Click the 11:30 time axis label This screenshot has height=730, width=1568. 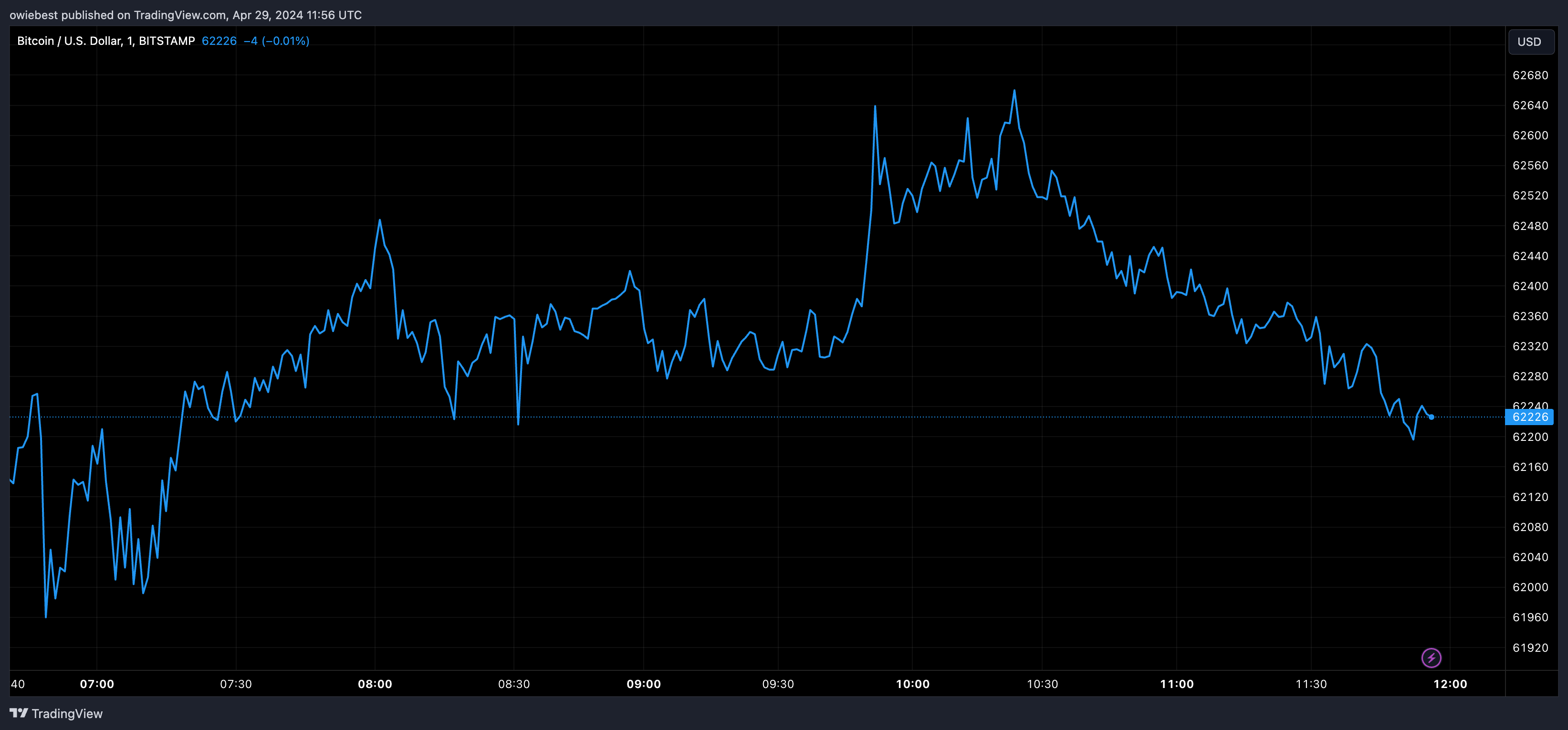coord(1311,684)
